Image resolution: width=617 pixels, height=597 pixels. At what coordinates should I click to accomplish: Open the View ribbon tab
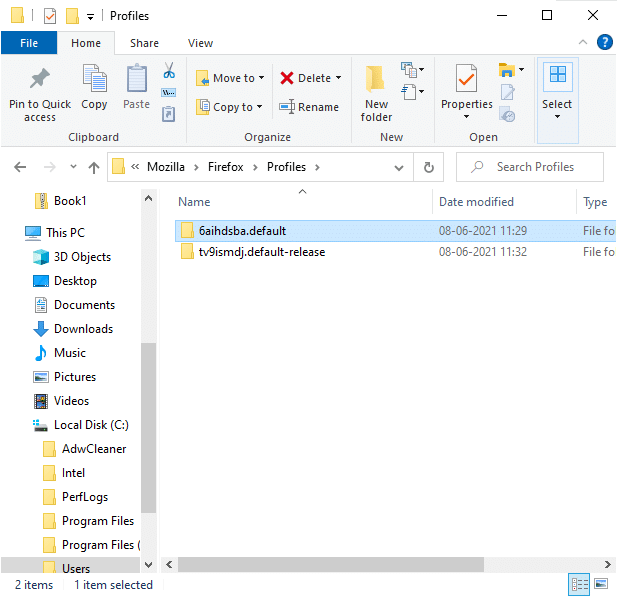pos(200,43)
